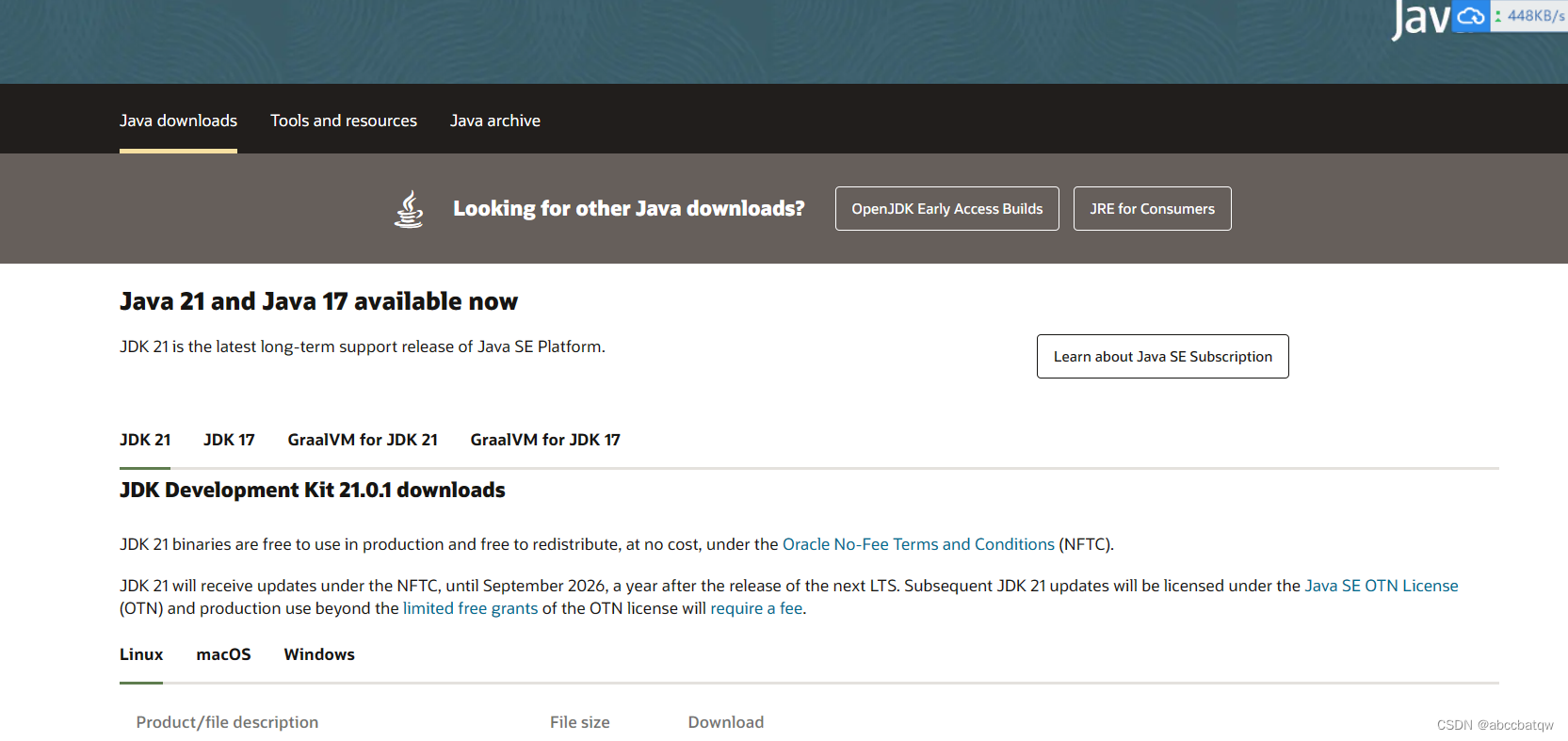Click OpenJDK Early Access Builds button
Screen dimensions: 1568x741
(947, 209)
